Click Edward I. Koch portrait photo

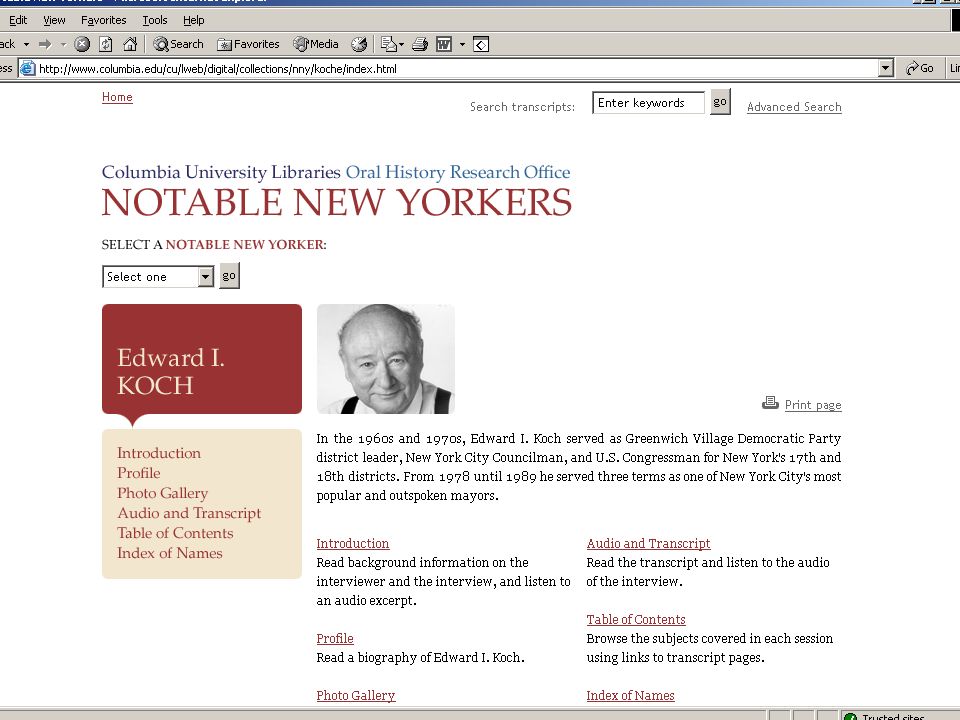(386, 359)
